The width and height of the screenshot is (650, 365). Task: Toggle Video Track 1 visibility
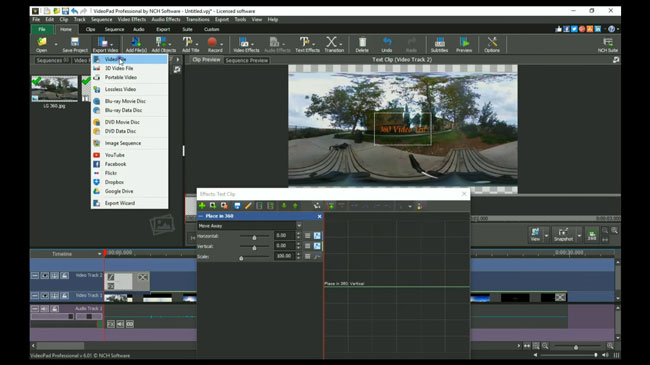(x=45, y=296)
